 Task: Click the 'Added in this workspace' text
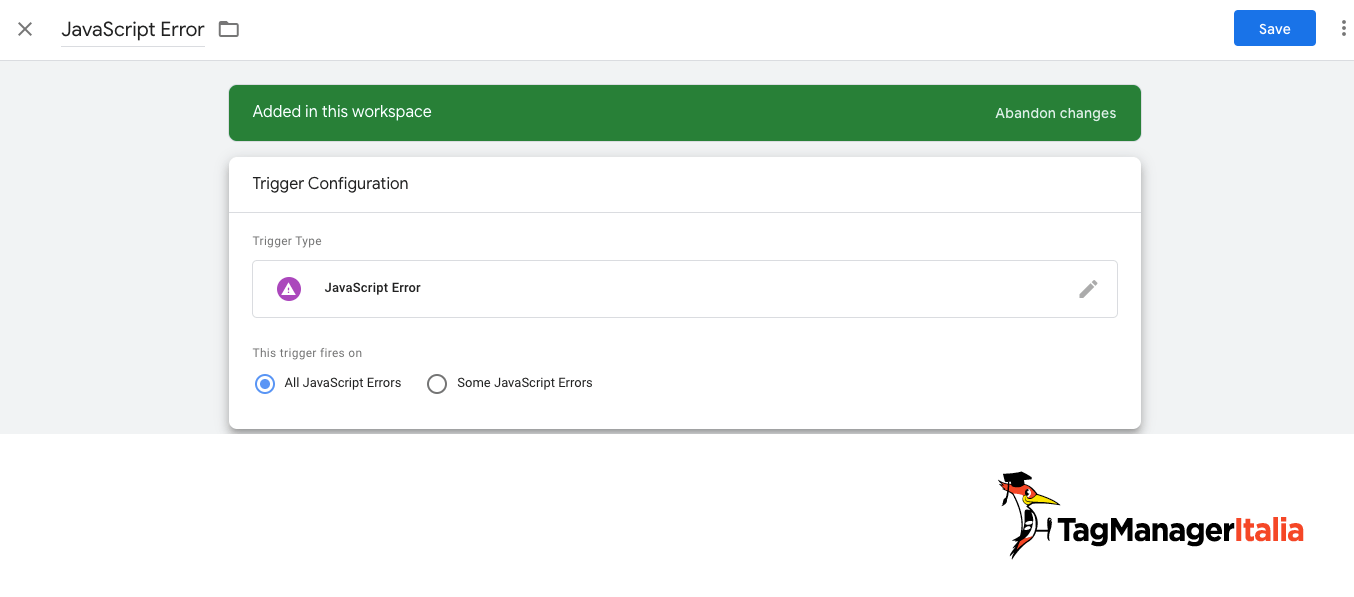click(x=342, y=112)
